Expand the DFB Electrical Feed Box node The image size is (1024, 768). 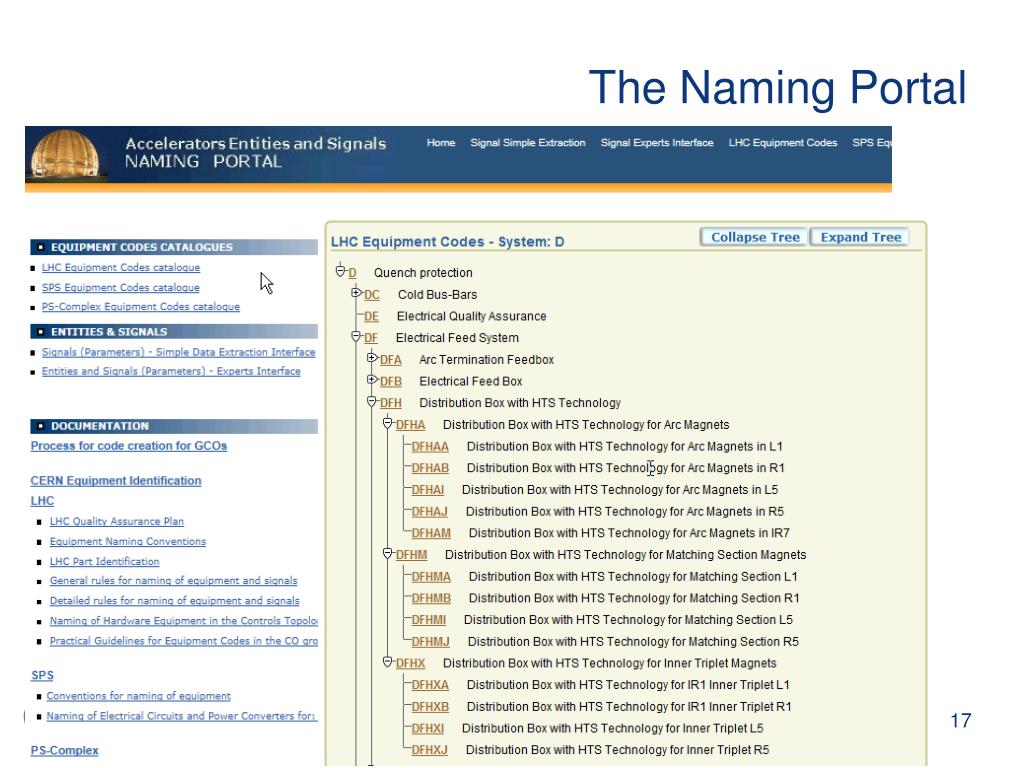pyautogui.click(x=372, y=379)
